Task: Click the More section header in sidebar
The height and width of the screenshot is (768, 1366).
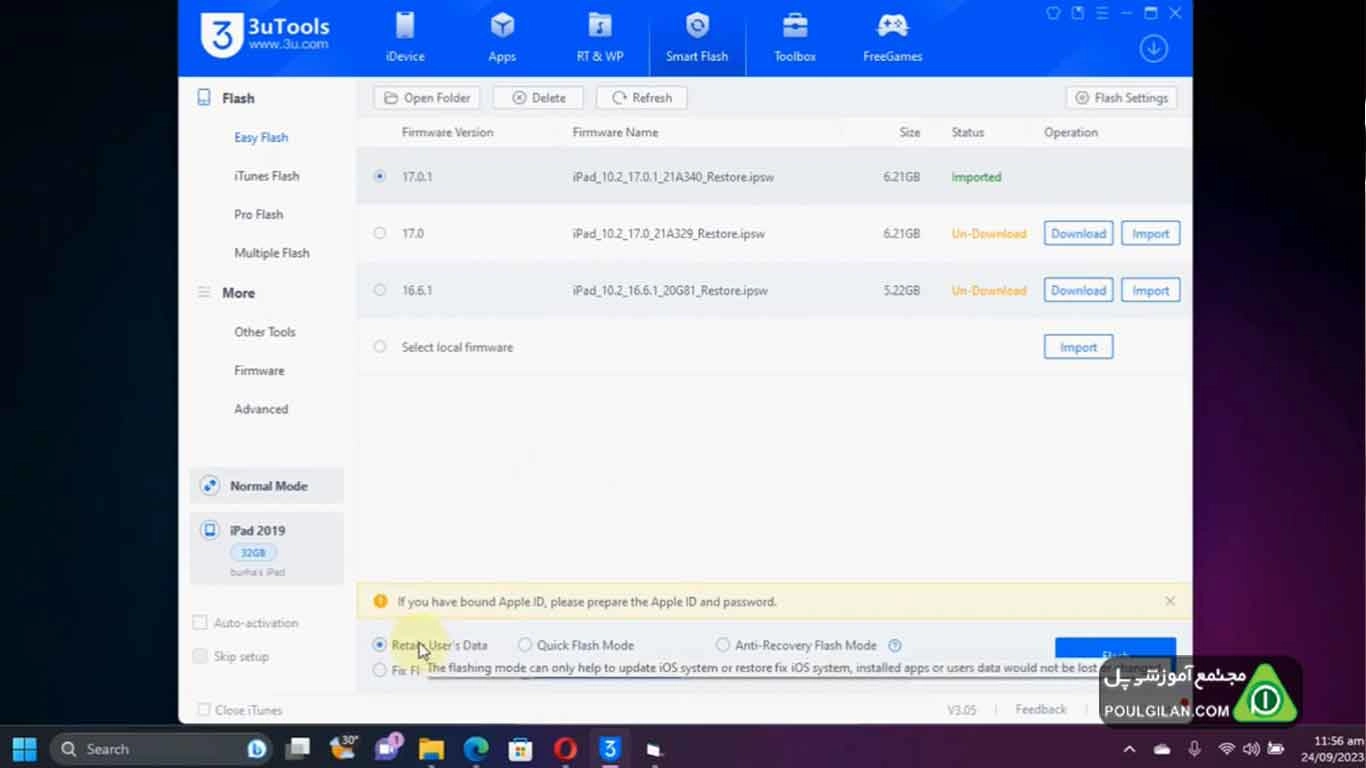Action: pyautogui.click(x=238, y=293)
